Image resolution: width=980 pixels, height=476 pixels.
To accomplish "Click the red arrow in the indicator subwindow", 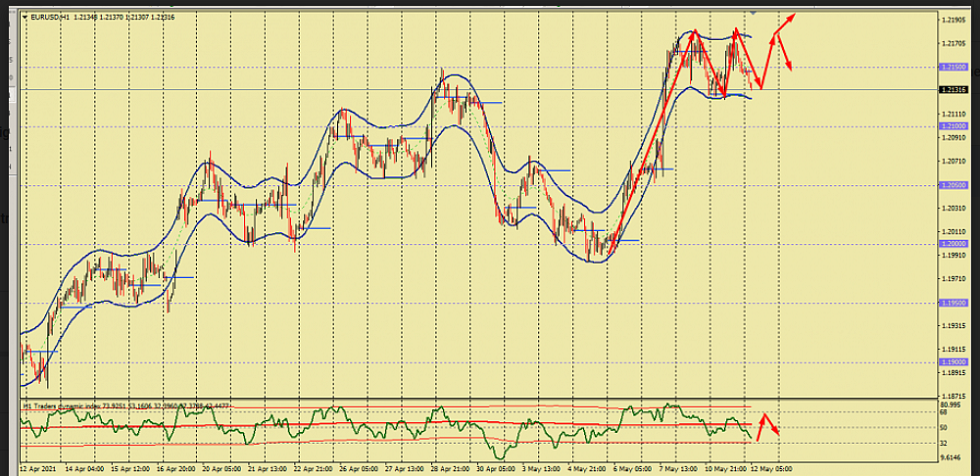I will tap(767, 424).
